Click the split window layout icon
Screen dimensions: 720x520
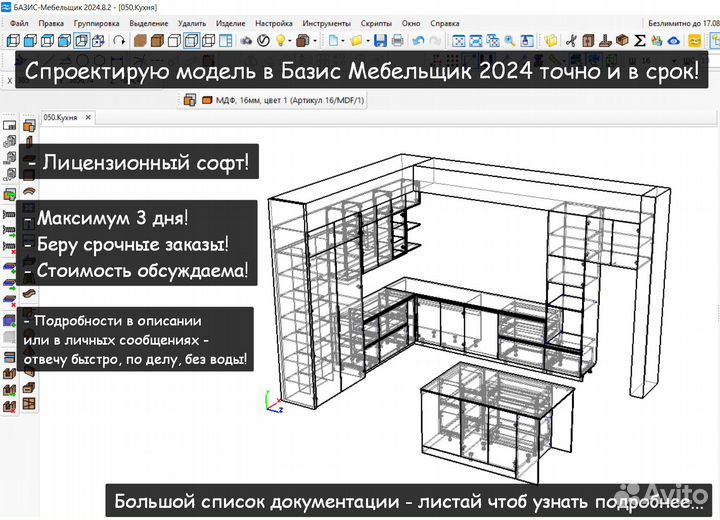tap(225, 41)
